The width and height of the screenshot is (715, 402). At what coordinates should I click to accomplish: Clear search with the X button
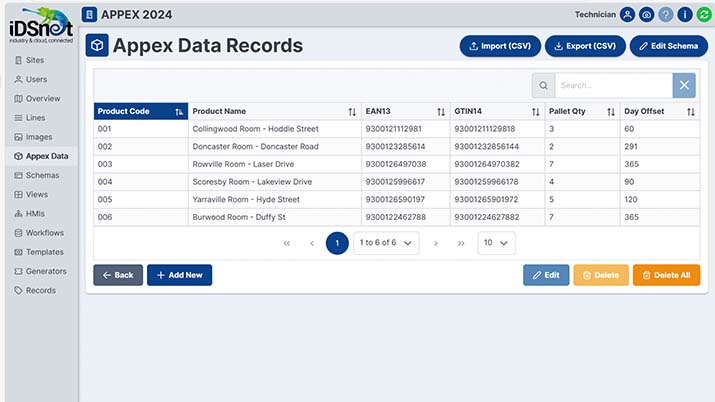click(684, 85)
